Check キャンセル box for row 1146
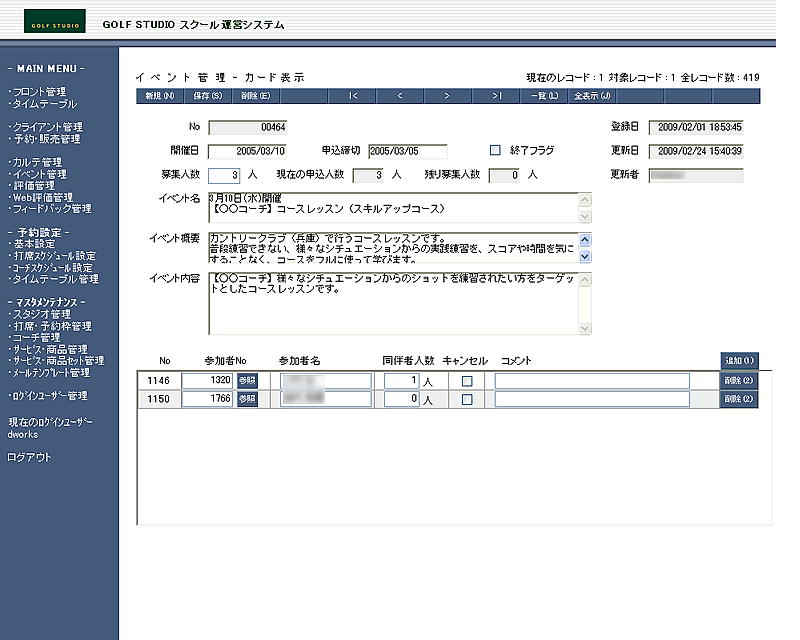This screenshot has height=640, width=800. click(467, 381)
